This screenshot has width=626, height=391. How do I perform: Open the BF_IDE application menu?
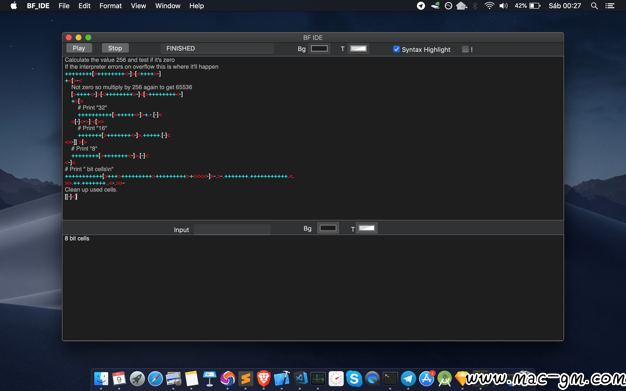[38, 6]
